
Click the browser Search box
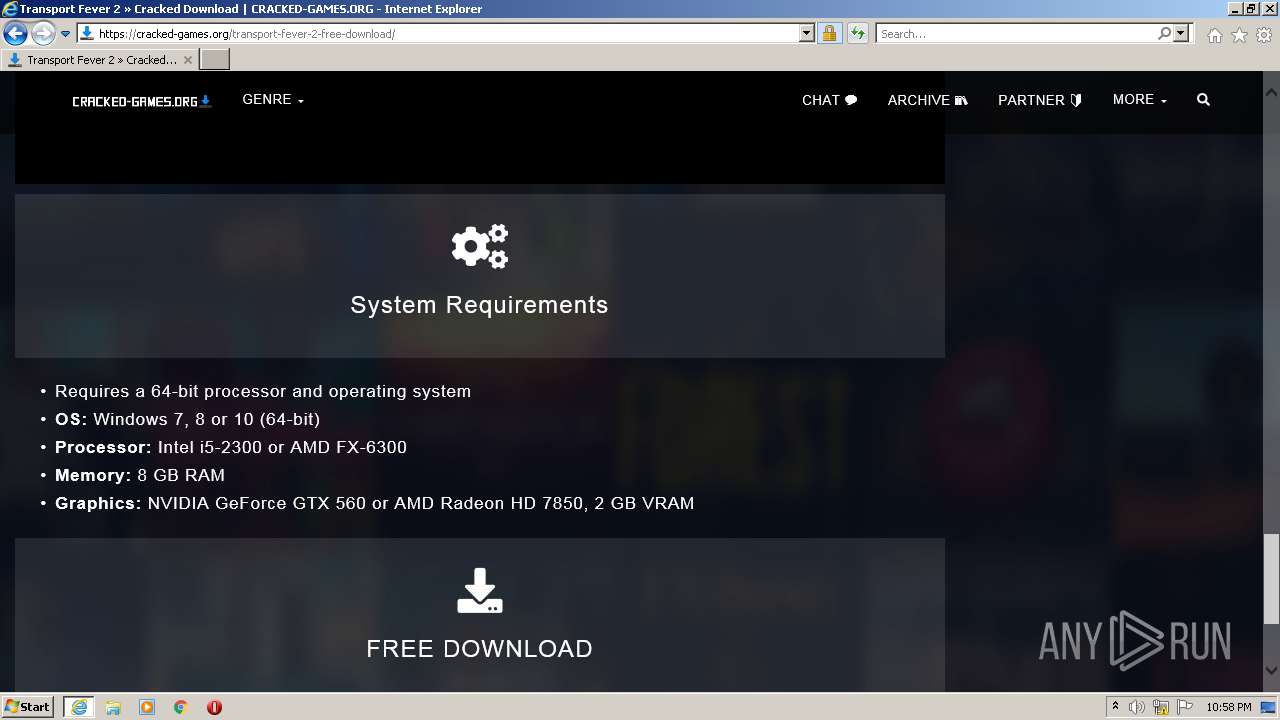pos(1016,33)
